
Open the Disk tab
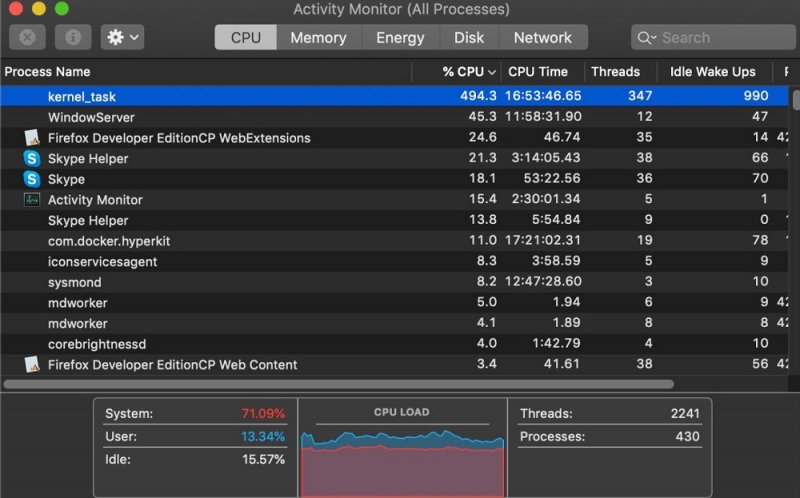[x=469, y=37]
